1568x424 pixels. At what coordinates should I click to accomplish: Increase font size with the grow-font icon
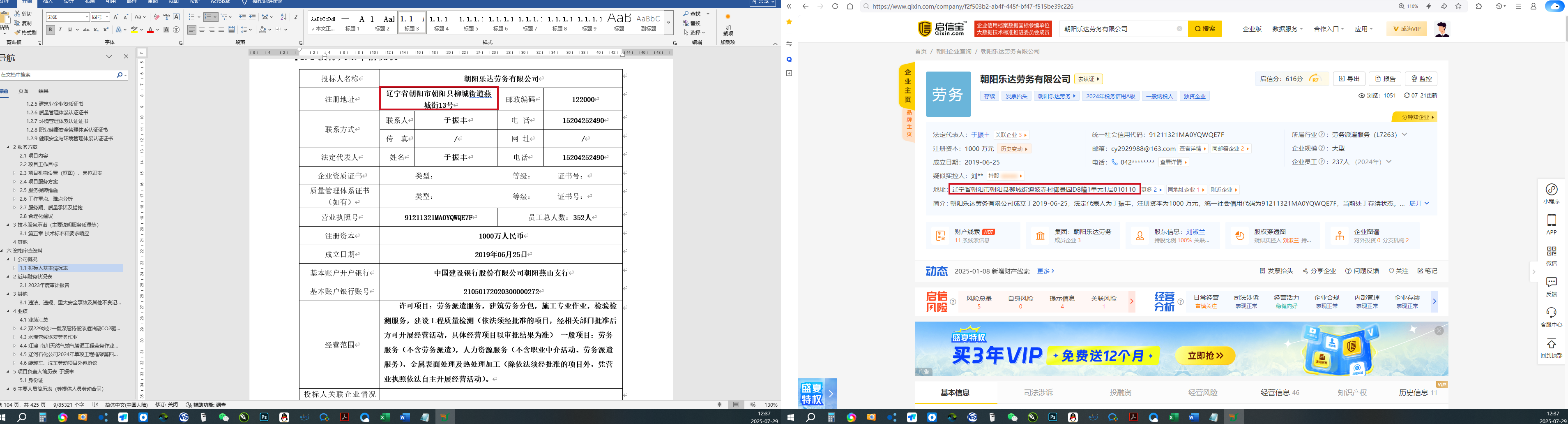tap(116, 17)
